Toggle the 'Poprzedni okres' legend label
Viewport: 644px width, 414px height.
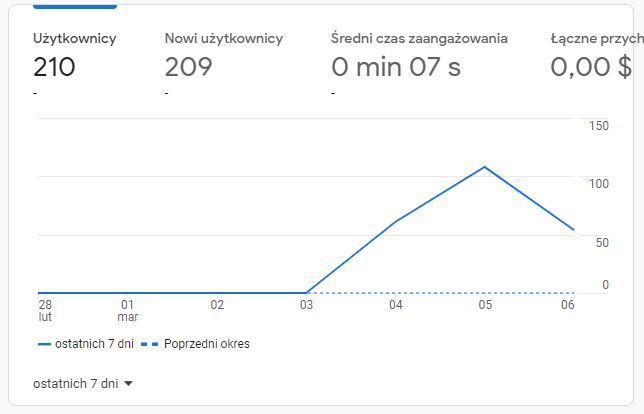click(207, 344)
